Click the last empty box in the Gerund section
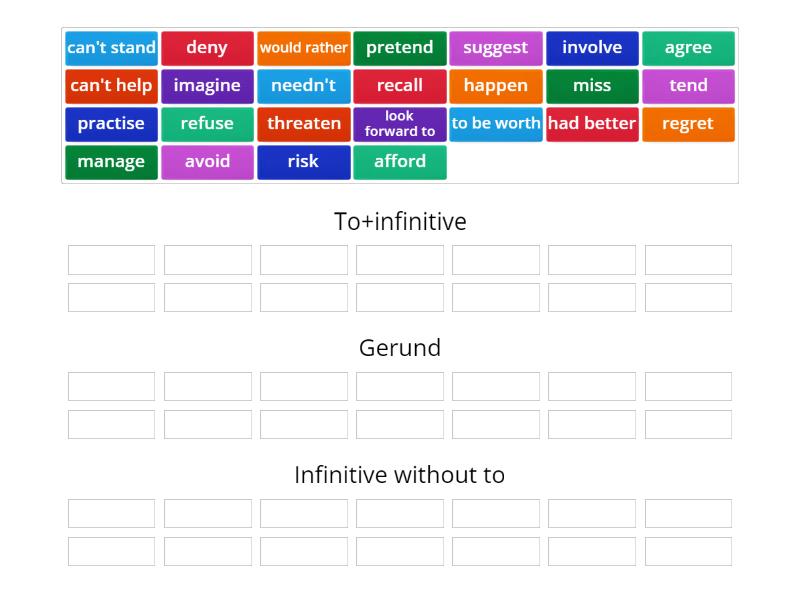The image size is (800, 600). 688,423
